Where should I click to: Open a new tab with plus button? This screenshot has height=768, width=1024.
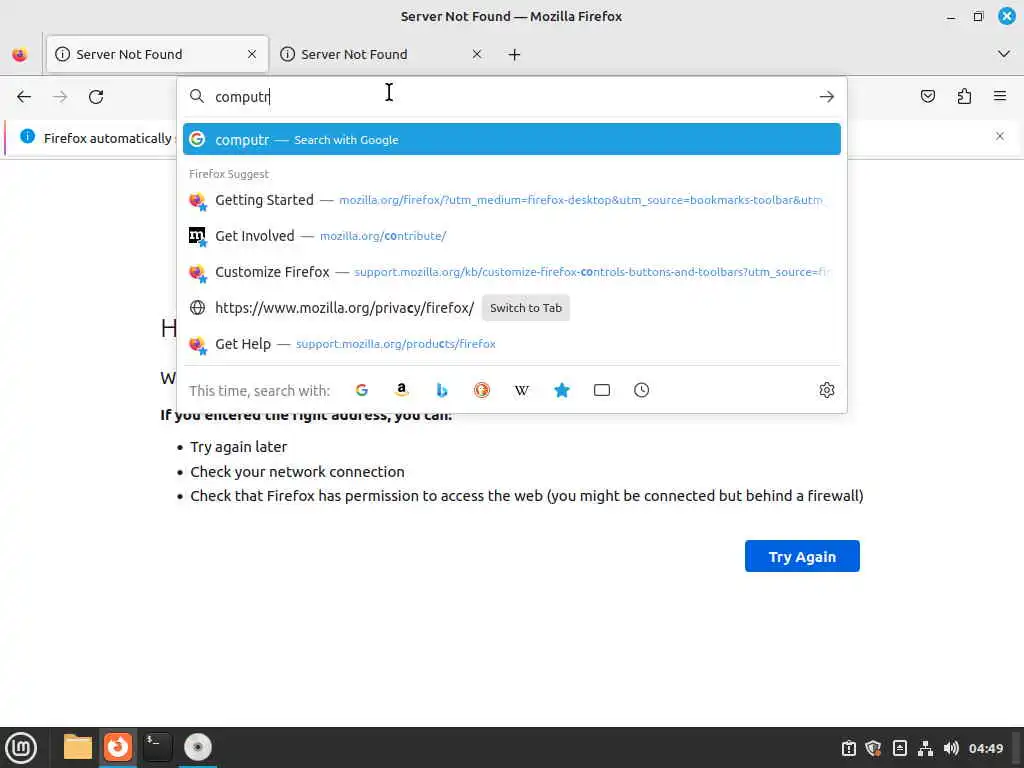(515, 55)
